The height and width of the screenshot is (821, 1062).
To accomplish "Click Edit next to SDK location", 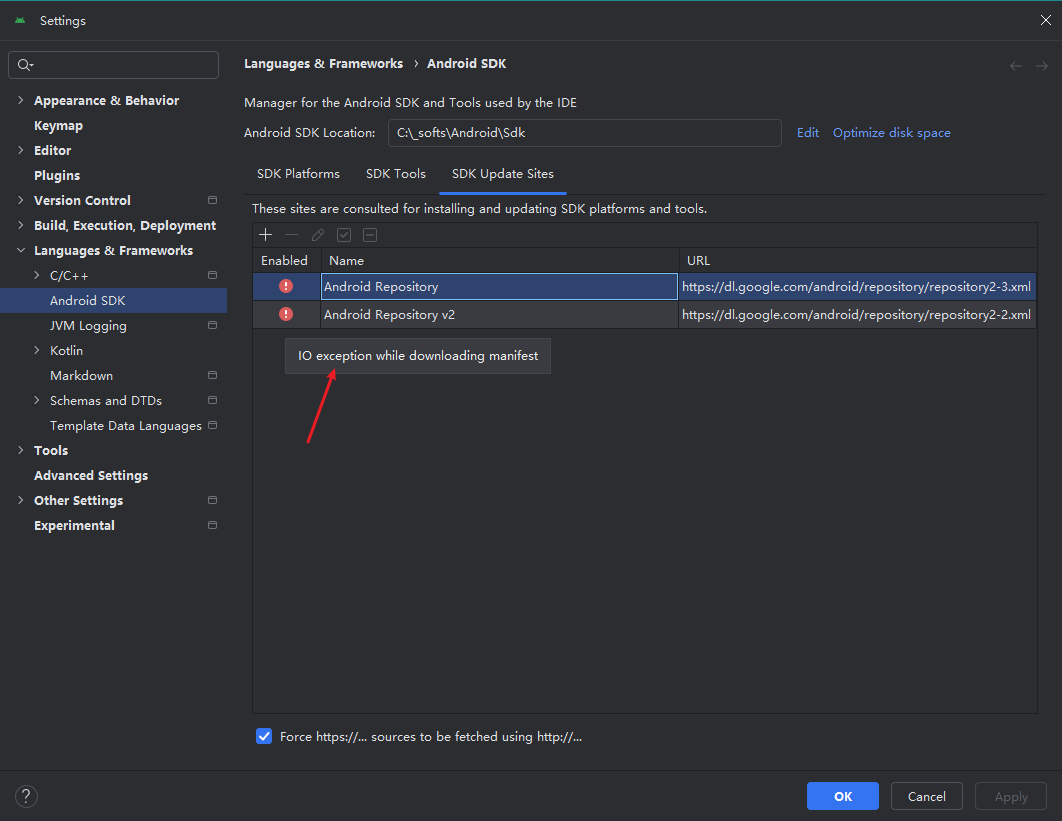I will click(x=807, y=133).
